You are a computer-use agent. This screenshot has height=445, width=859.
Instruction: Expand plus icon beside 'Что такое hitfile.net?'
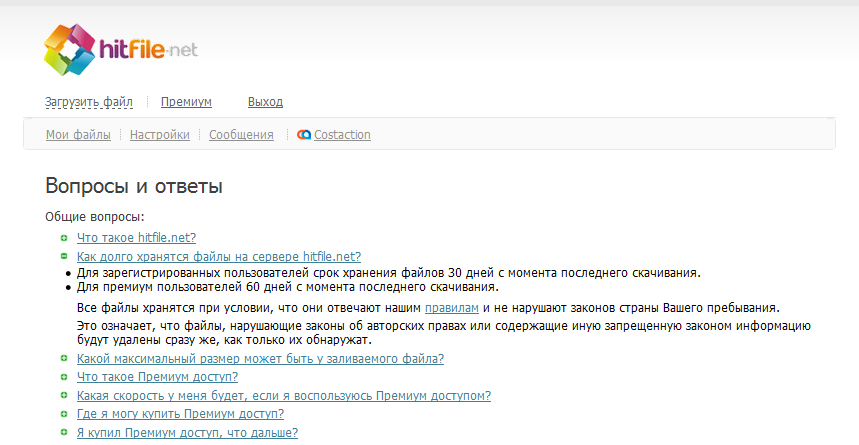pyautogui.click(x=64, y=238)
